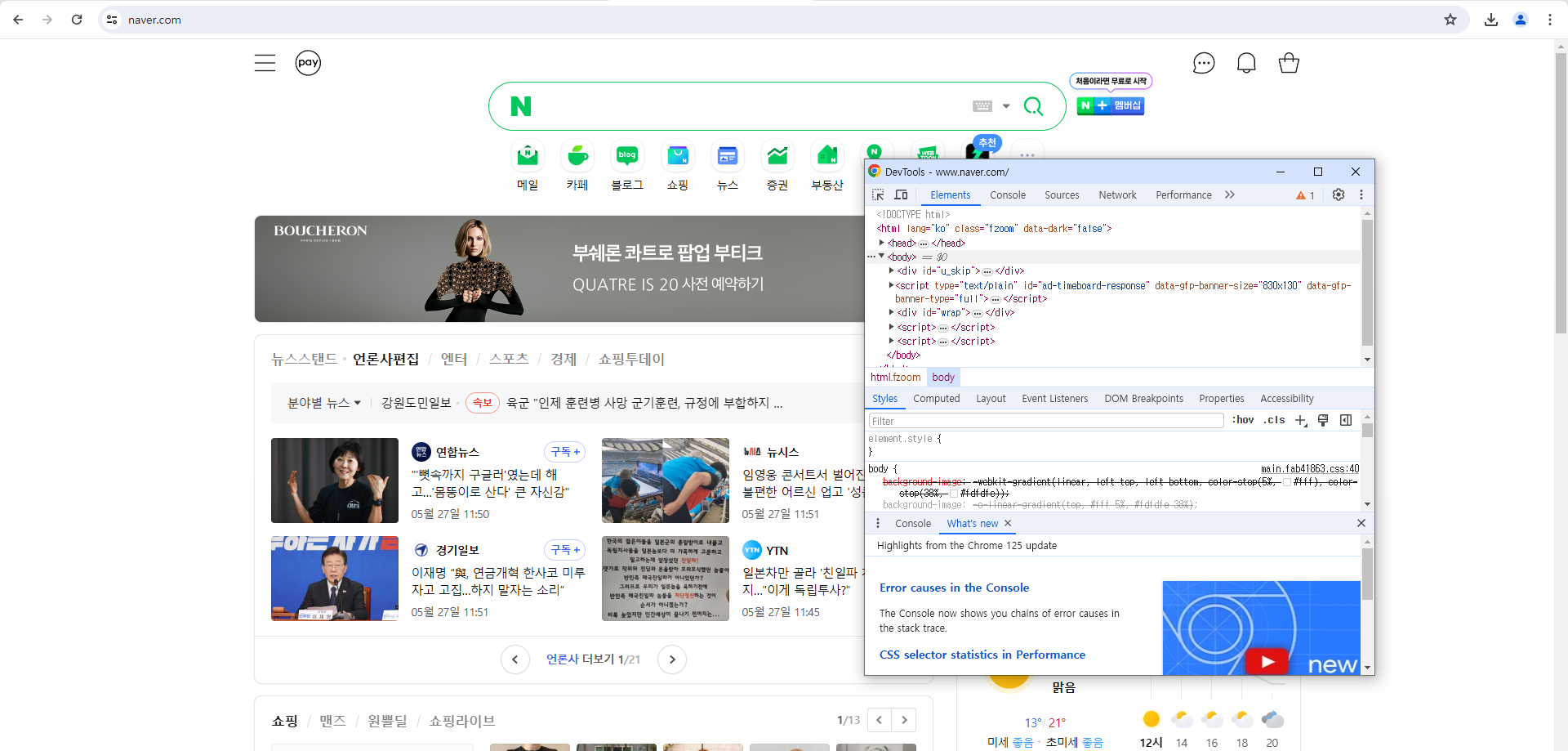Go to next 언론사 page arrow

coord(672,659)
